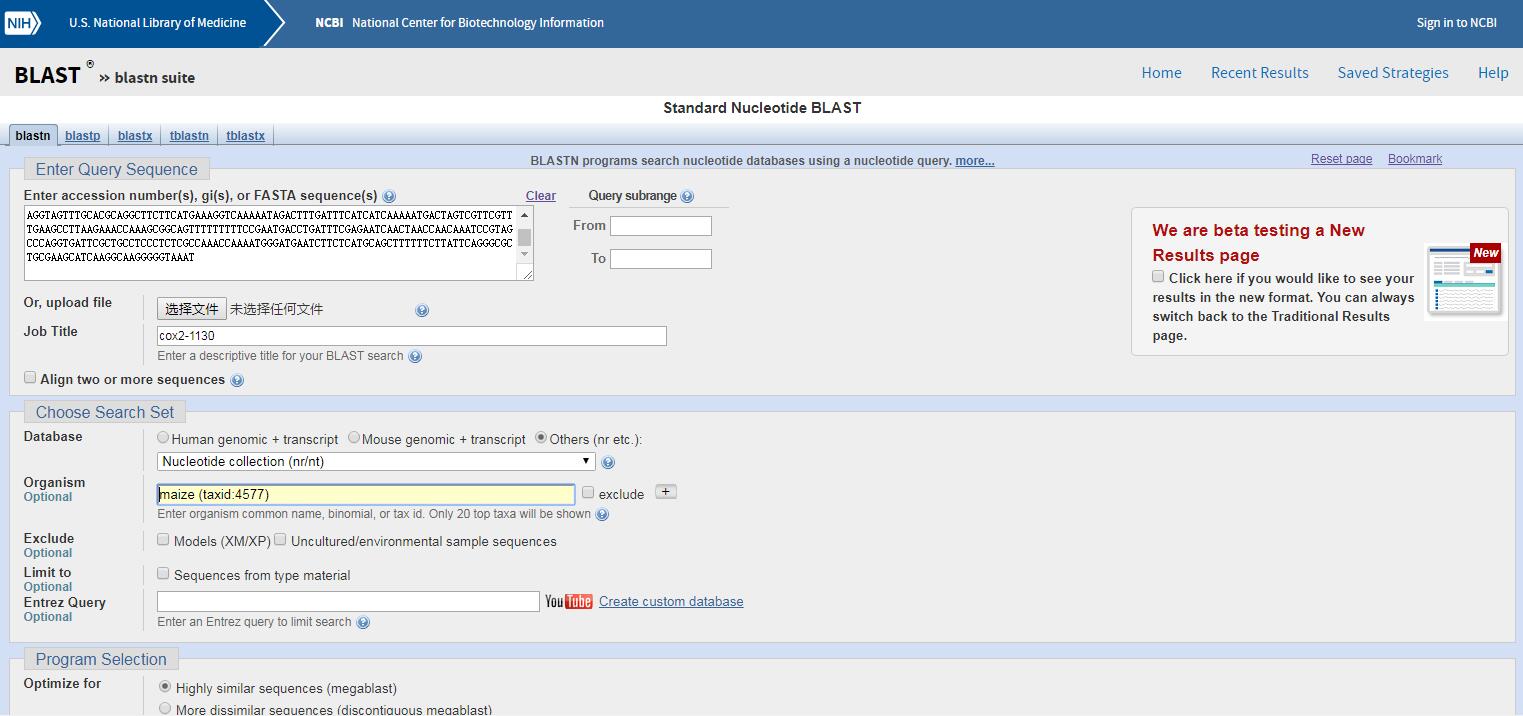
Task: Open Saved Strategies
Action: tap(1393, 72)
